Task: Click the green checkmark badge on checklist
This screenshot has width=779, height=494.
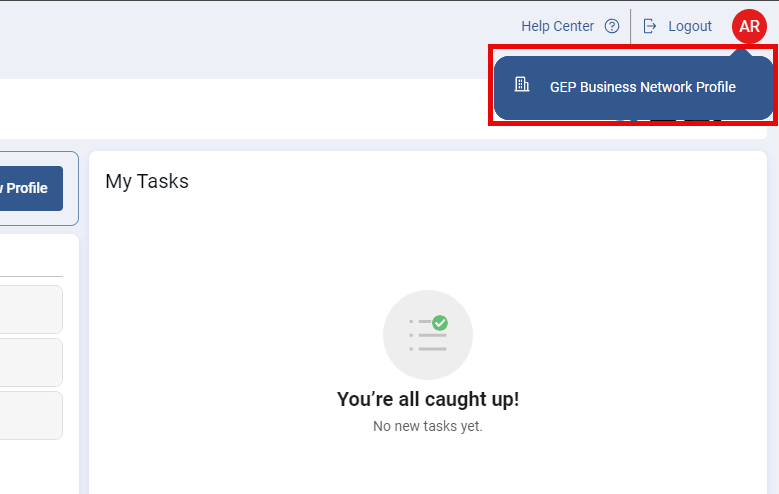Action: tap(440, 323)
